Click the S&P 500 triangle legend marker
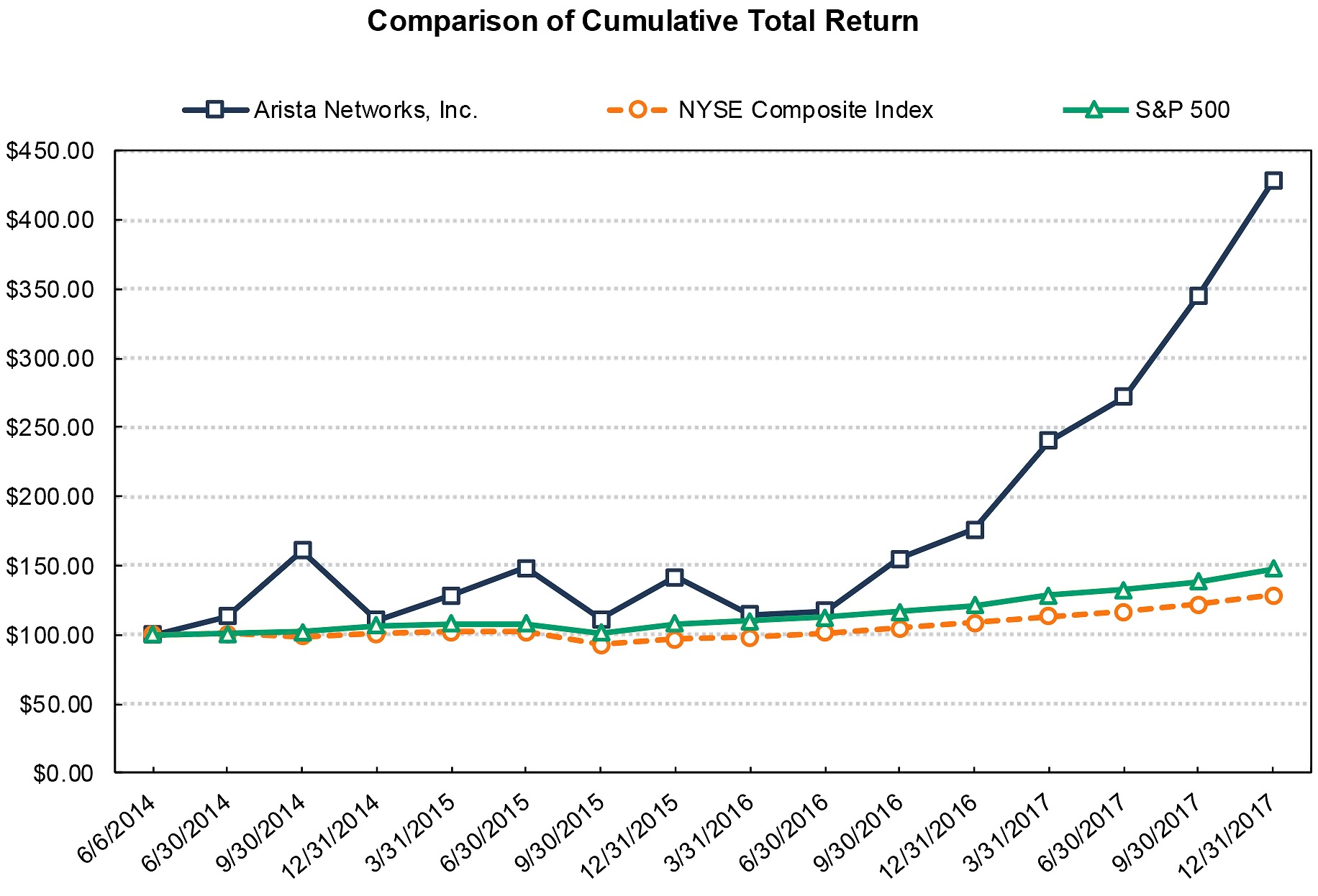Image resolution: width=1318 pixels, height=896 pixels. point(1094,110)
